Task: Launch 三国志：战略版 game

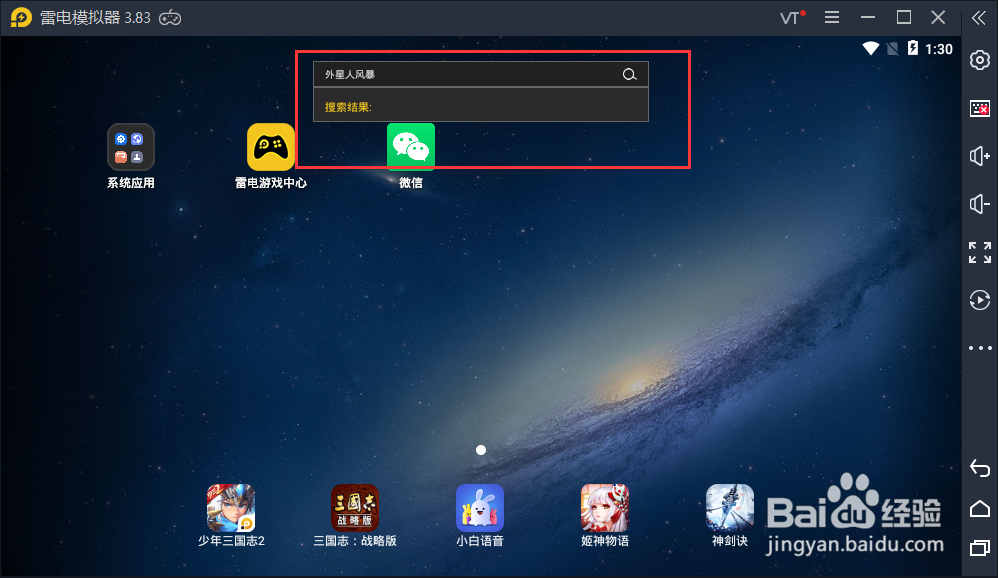Action: point(355,507)
